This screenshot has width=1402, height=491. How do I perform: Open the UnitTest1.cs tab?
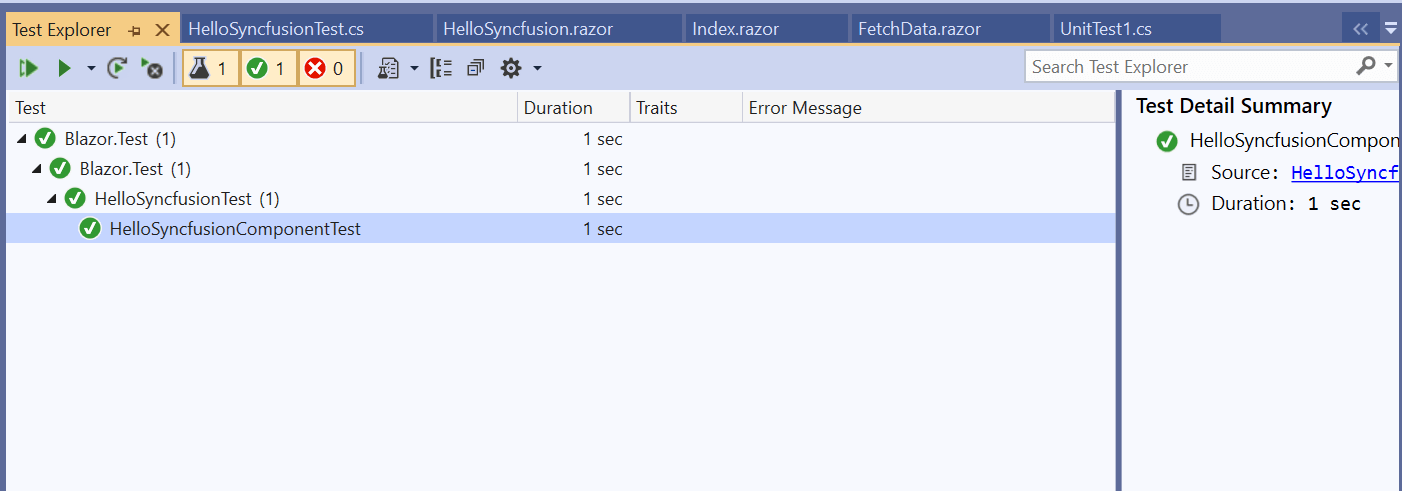click(1106, 29)
